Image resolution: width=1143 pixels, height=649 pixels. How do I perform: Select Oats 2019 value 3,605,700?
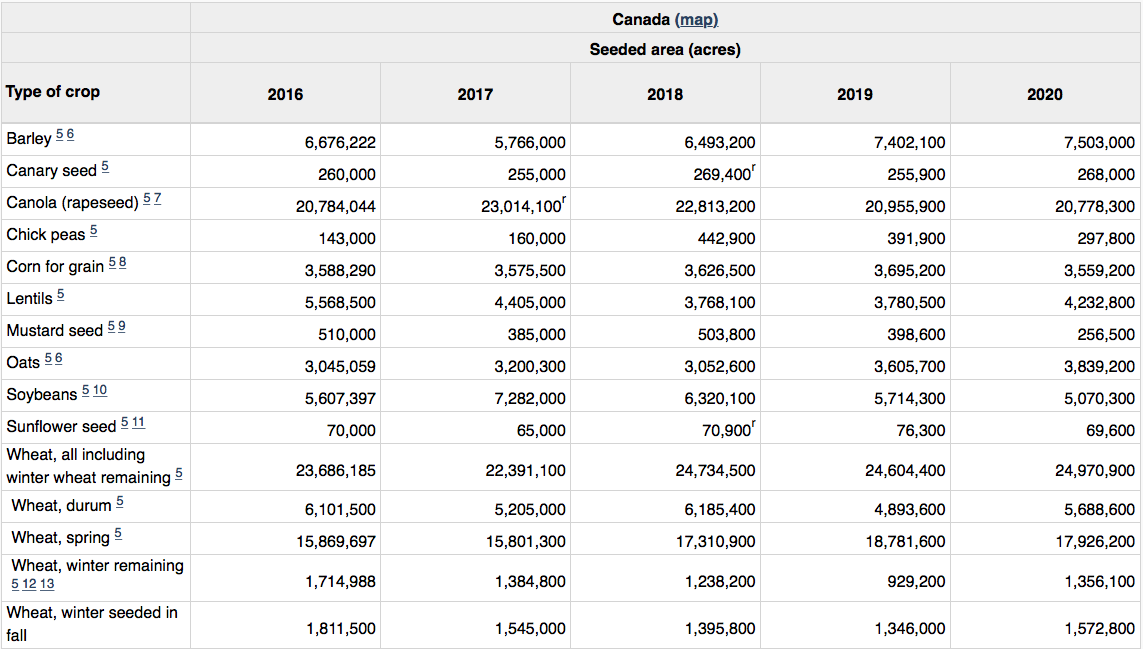click(910, 367)
